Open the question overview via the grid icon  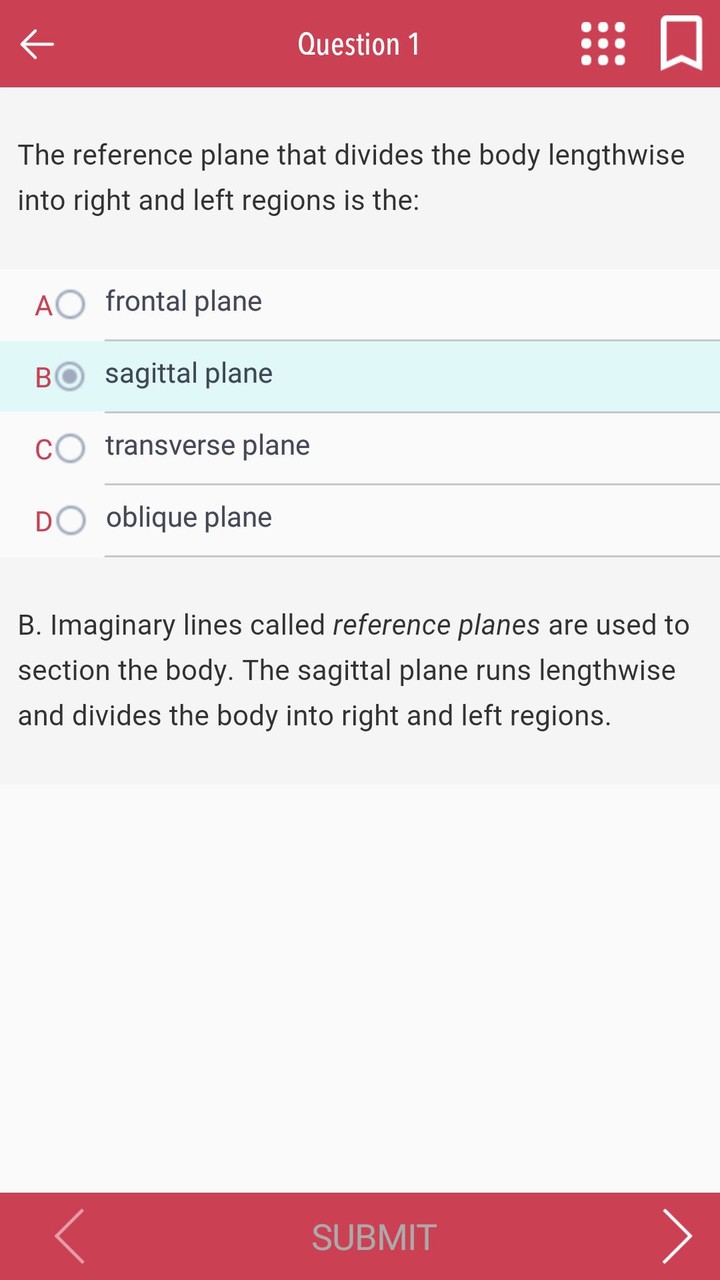point(602,43)
